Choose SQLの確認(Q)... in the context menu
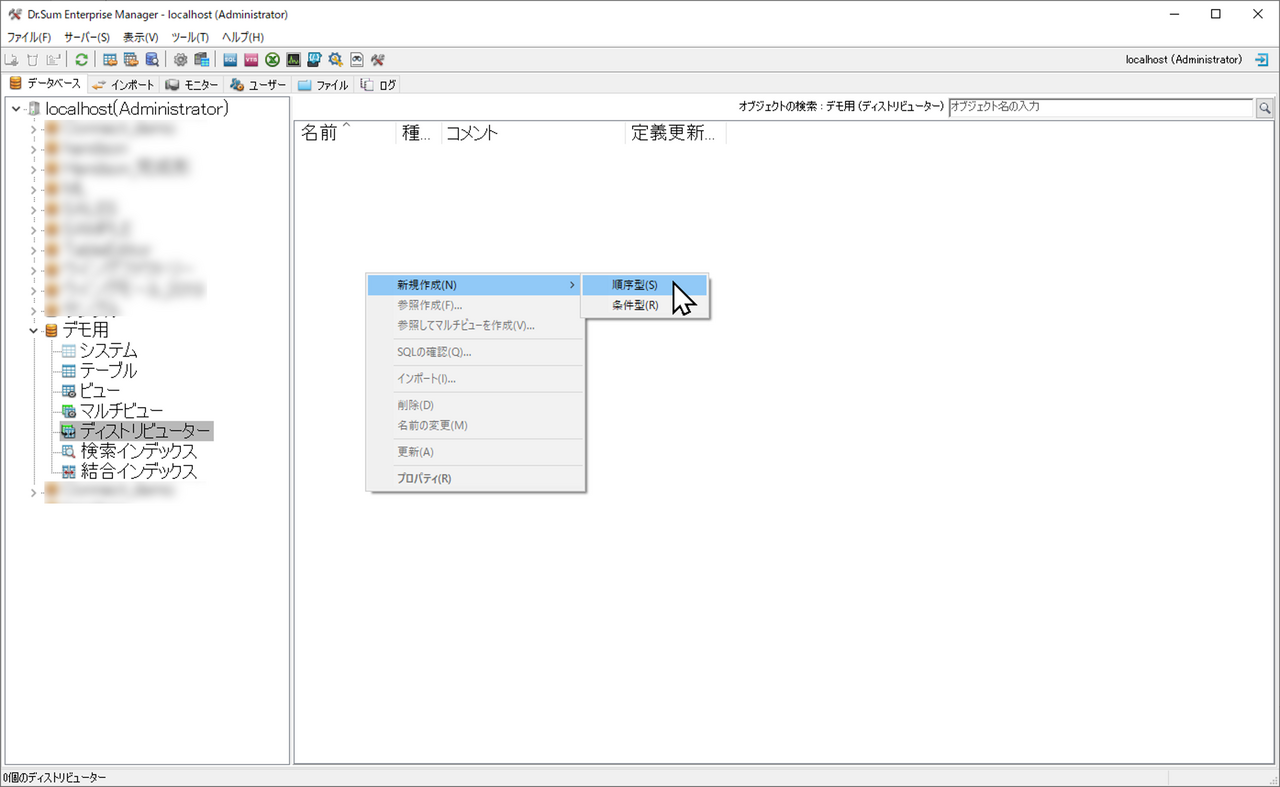 pos(475,352)
